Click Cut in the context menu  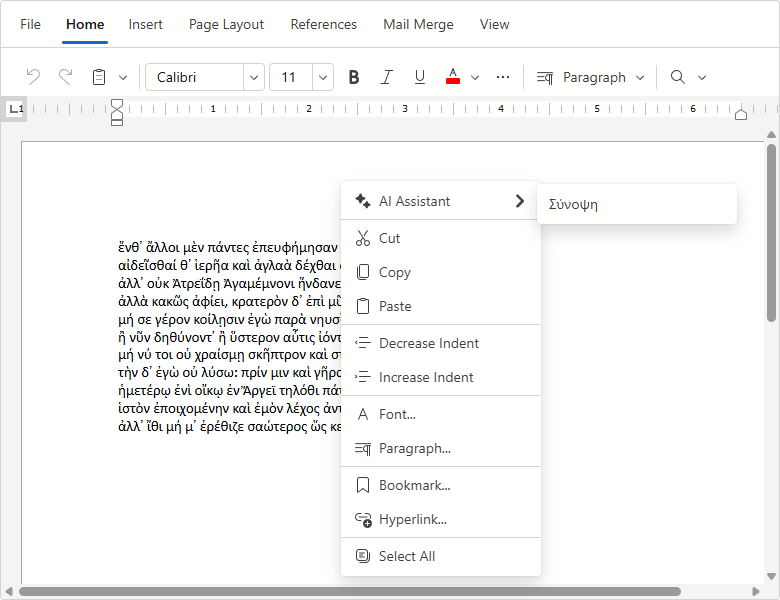tap(441, 238)
